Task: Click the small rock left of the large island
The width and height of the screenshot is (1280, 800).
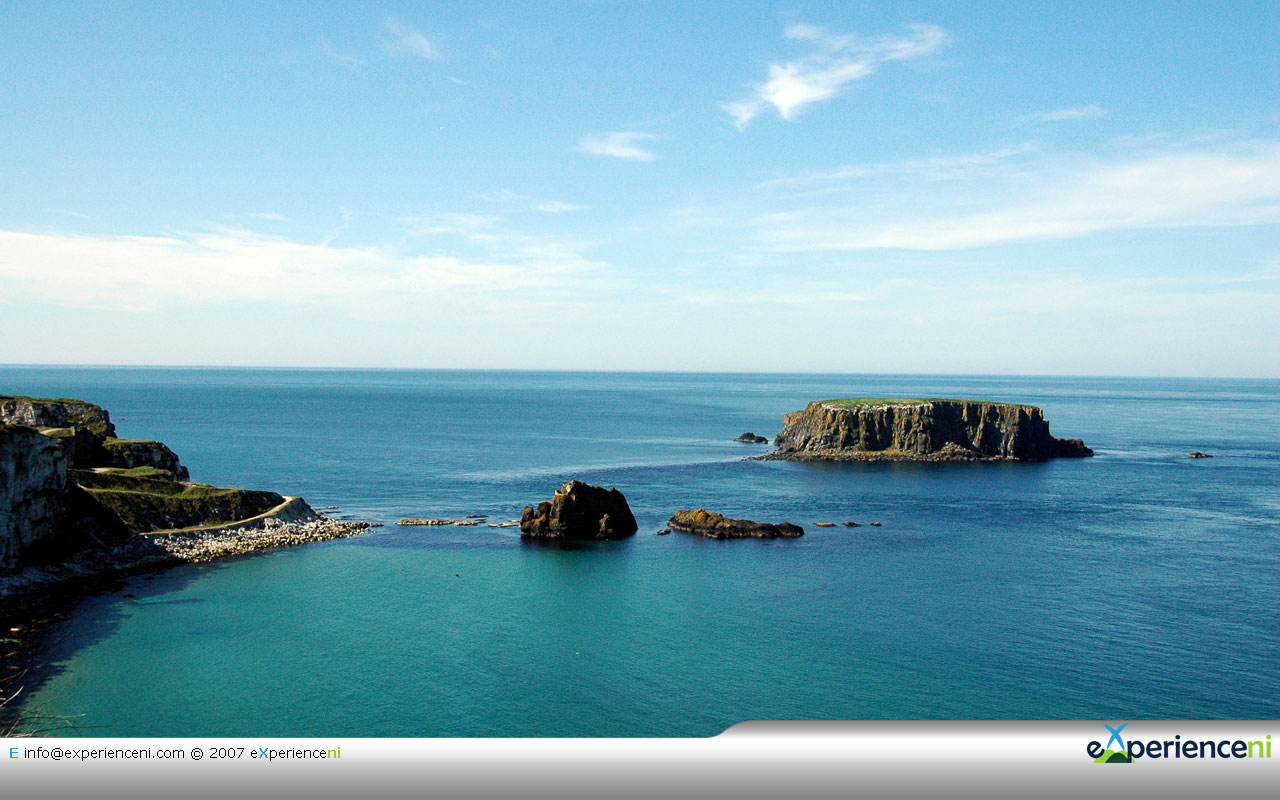Action: (x=751, y=438)
